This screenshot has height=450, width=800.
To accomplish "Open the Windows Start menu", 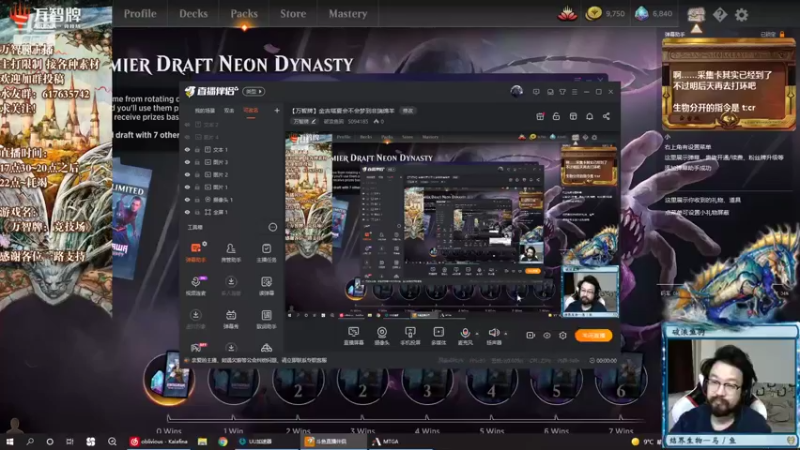I will click(10, 441).
